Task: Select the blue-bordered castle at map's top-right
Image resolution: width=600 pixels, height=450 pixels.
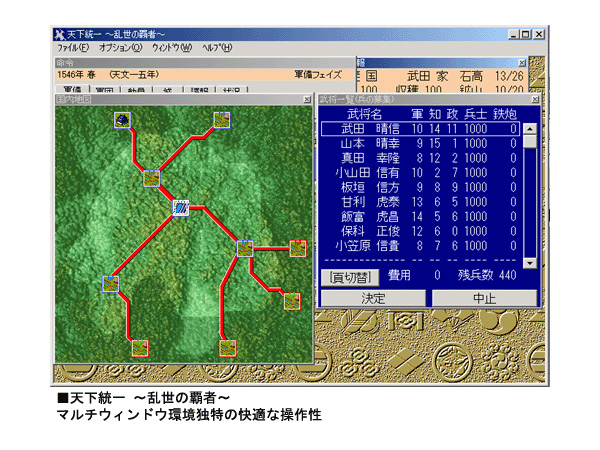Action: [x=222, y=120]
